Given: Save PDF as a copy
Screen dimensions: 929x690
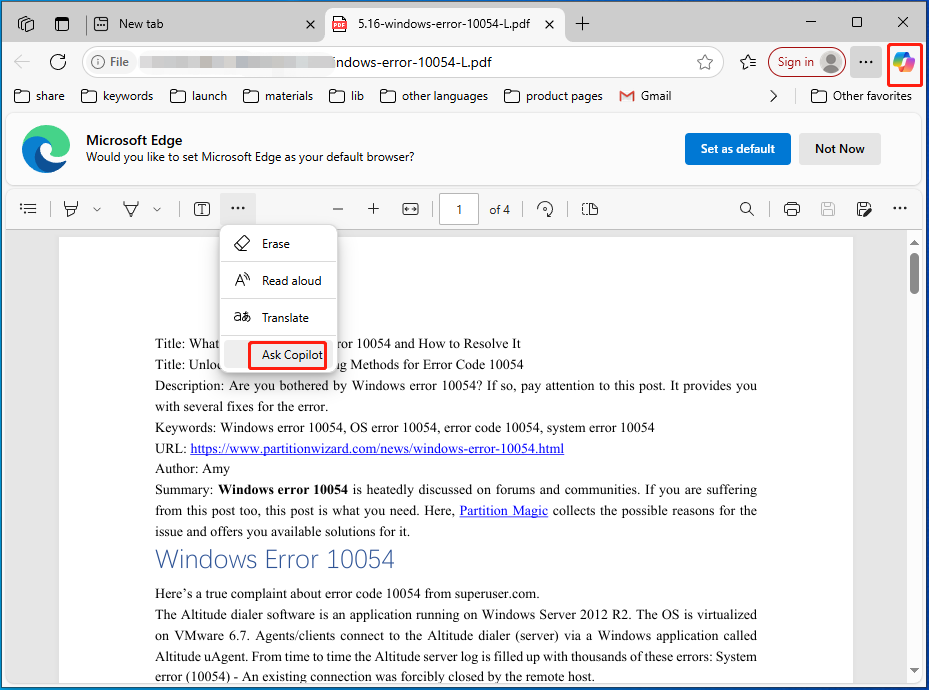Looking at the screenshot, I should click(x=864, y=209).
